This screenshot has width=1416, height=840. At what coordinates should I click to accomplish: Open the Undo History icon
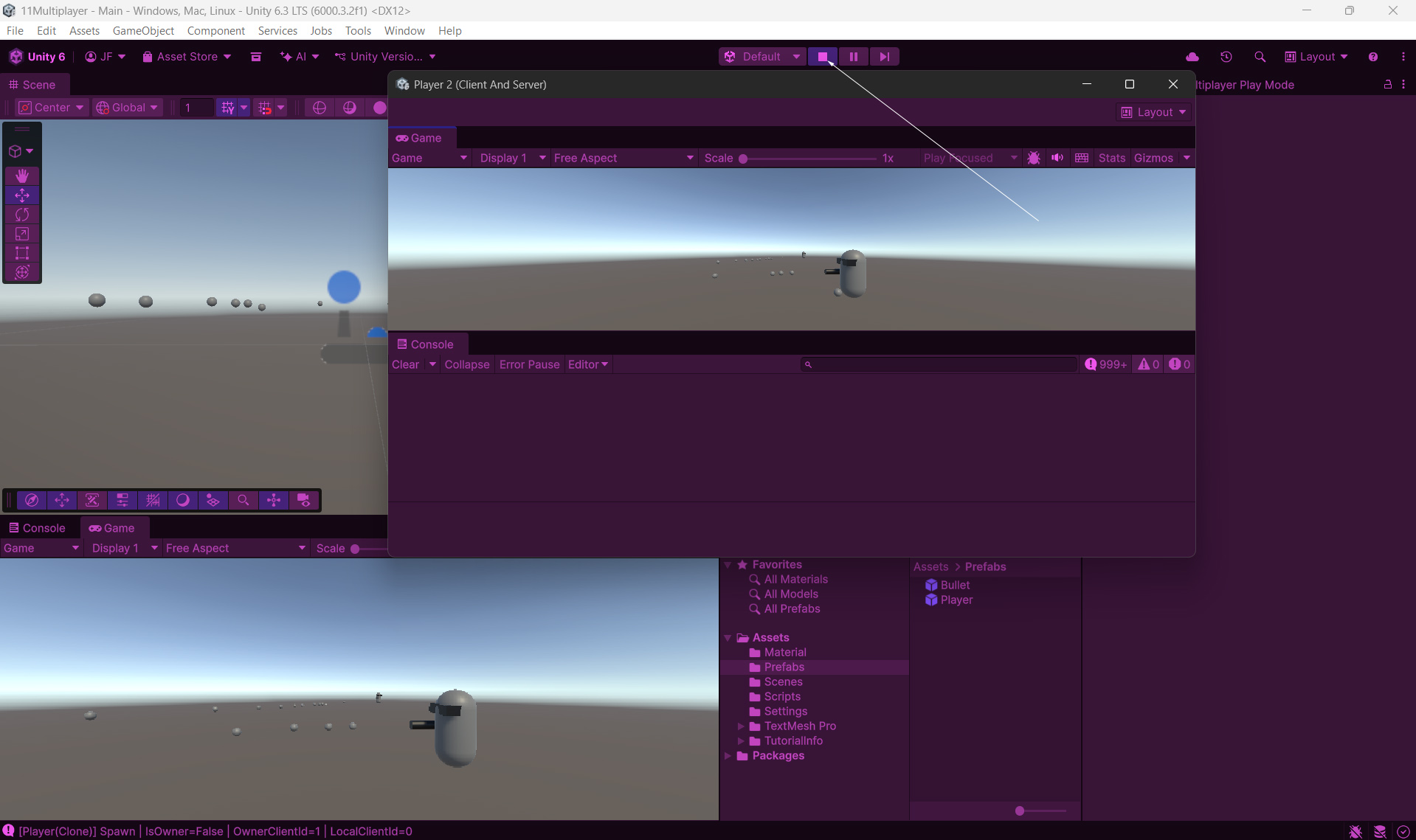[1226, 57]
